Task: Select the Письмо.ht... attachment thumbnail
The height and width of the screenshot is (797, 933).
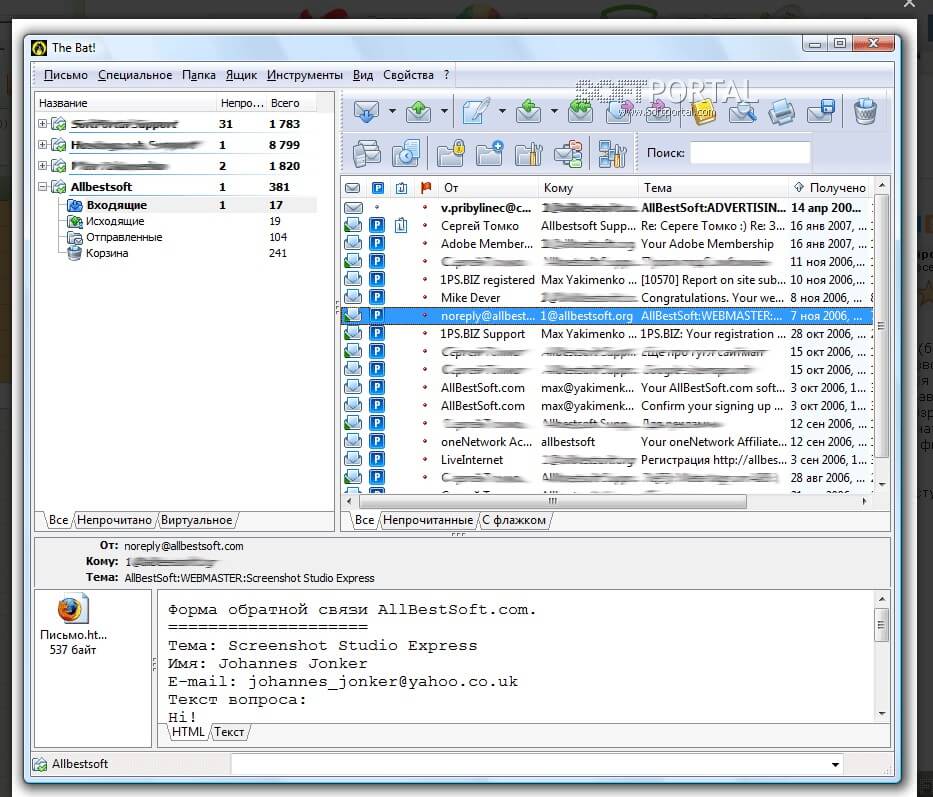Action: 73,624
